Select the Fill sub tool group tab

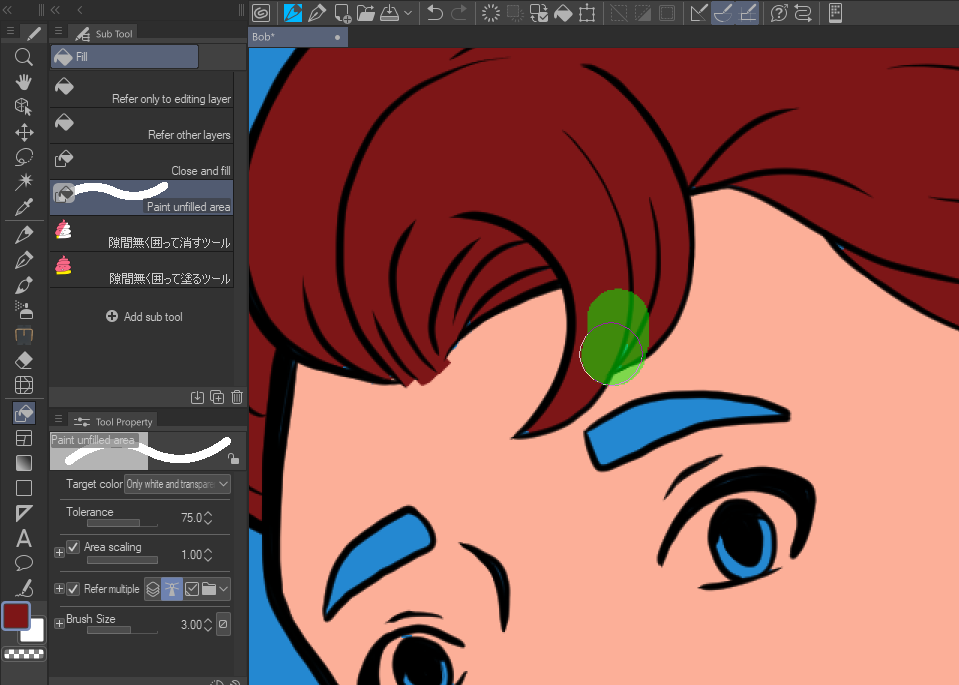click(124, 56)
